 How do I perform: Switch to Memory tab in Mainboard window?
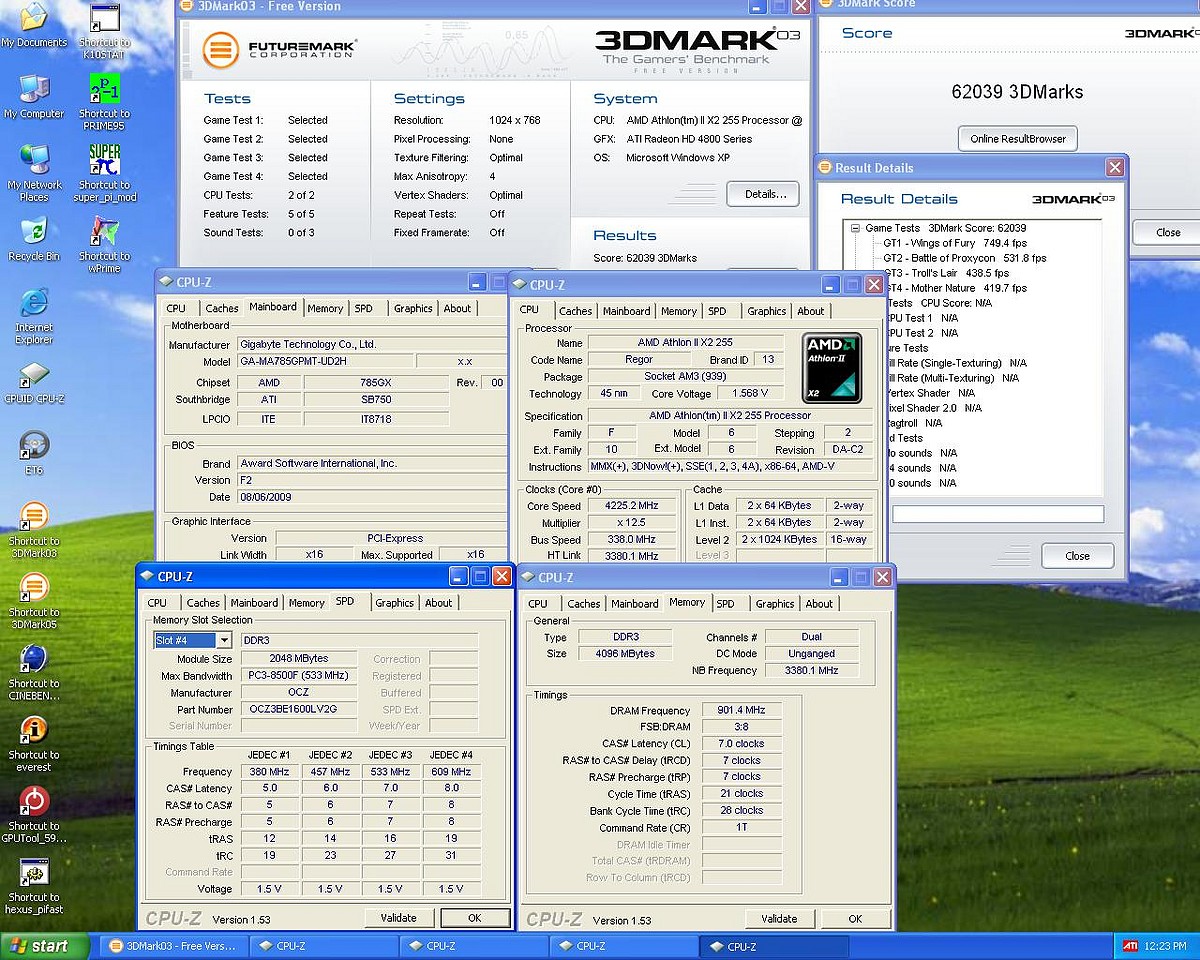(325, 309)
